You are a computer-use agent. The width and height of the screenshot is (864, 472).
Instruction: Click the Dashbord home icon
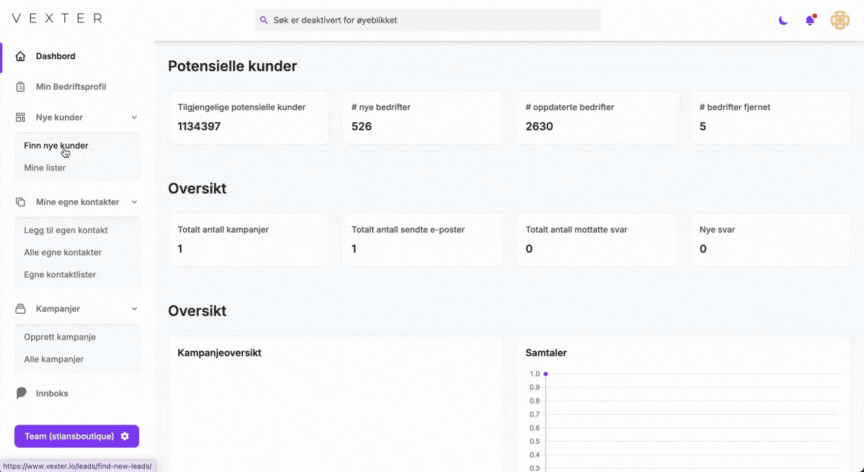pyautogui.click(x=20, y=56)
